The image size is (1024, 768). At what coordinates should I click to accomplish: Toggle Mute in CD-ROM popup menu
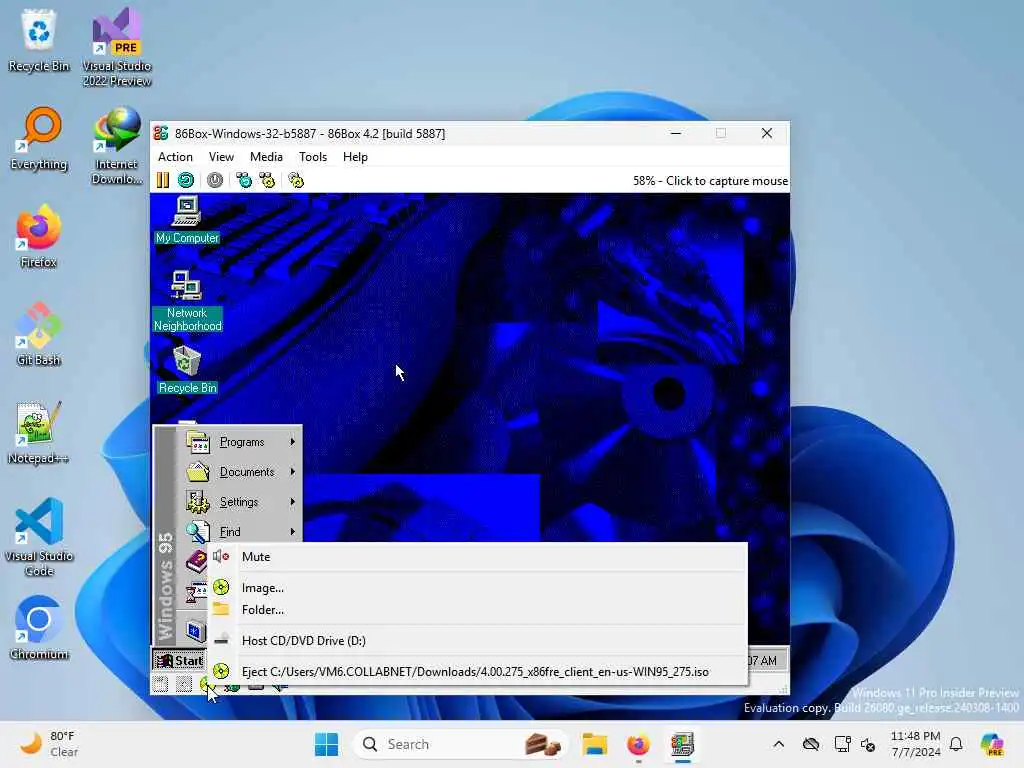coord(477,556)
